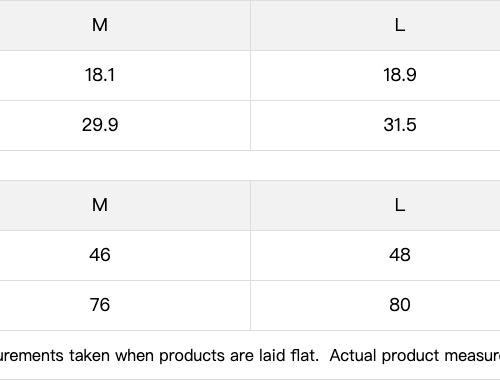
Task: Click the word 'when' in the measurement note
Action: tap(135, 355)
